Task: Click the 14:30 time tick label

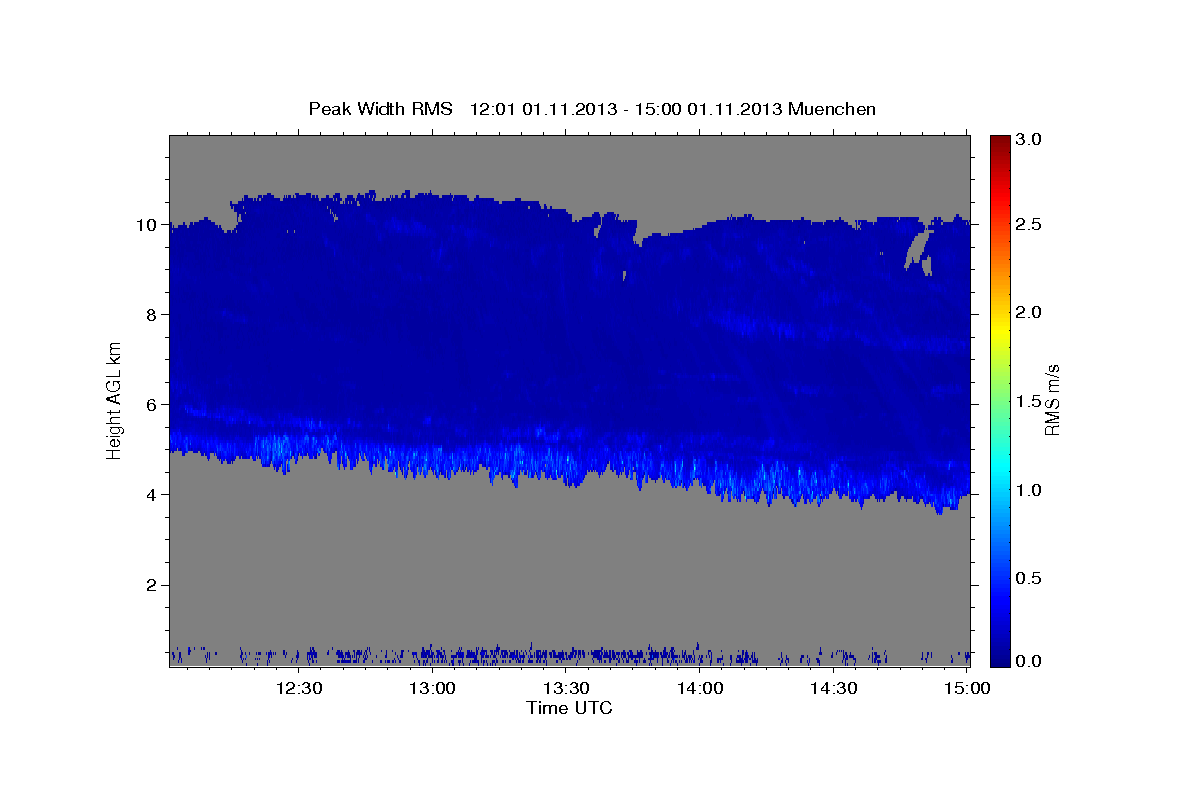Action: tap(833, 688)
